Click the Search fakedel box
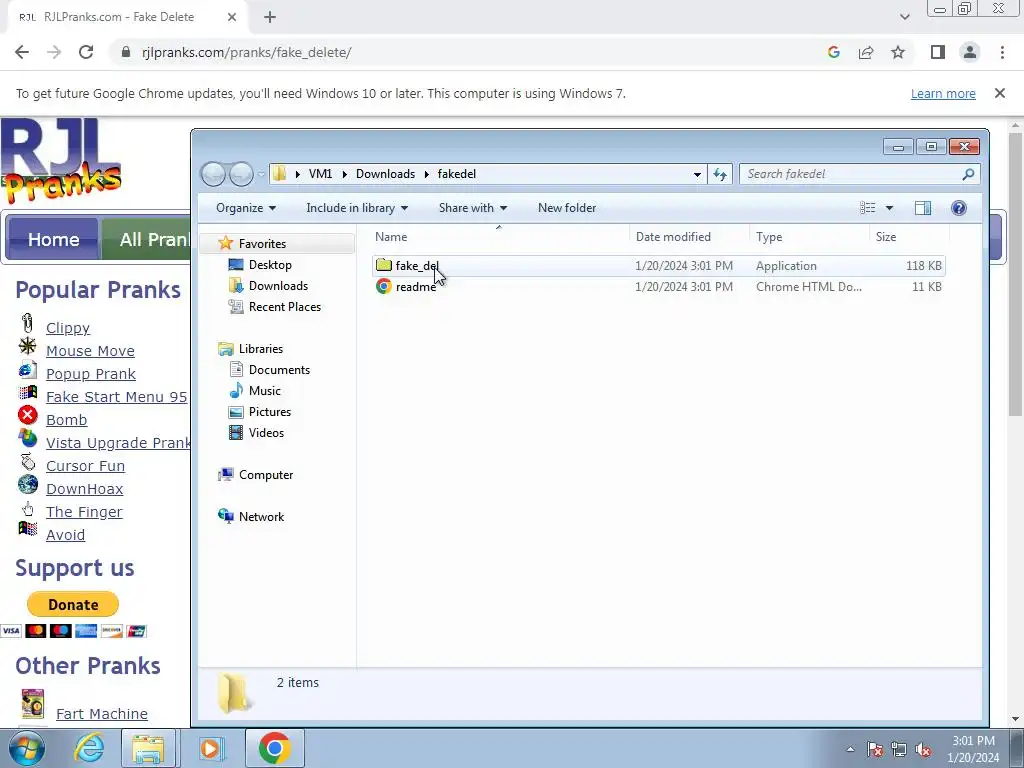This screenshot has height=768, width=1024. 859,174
